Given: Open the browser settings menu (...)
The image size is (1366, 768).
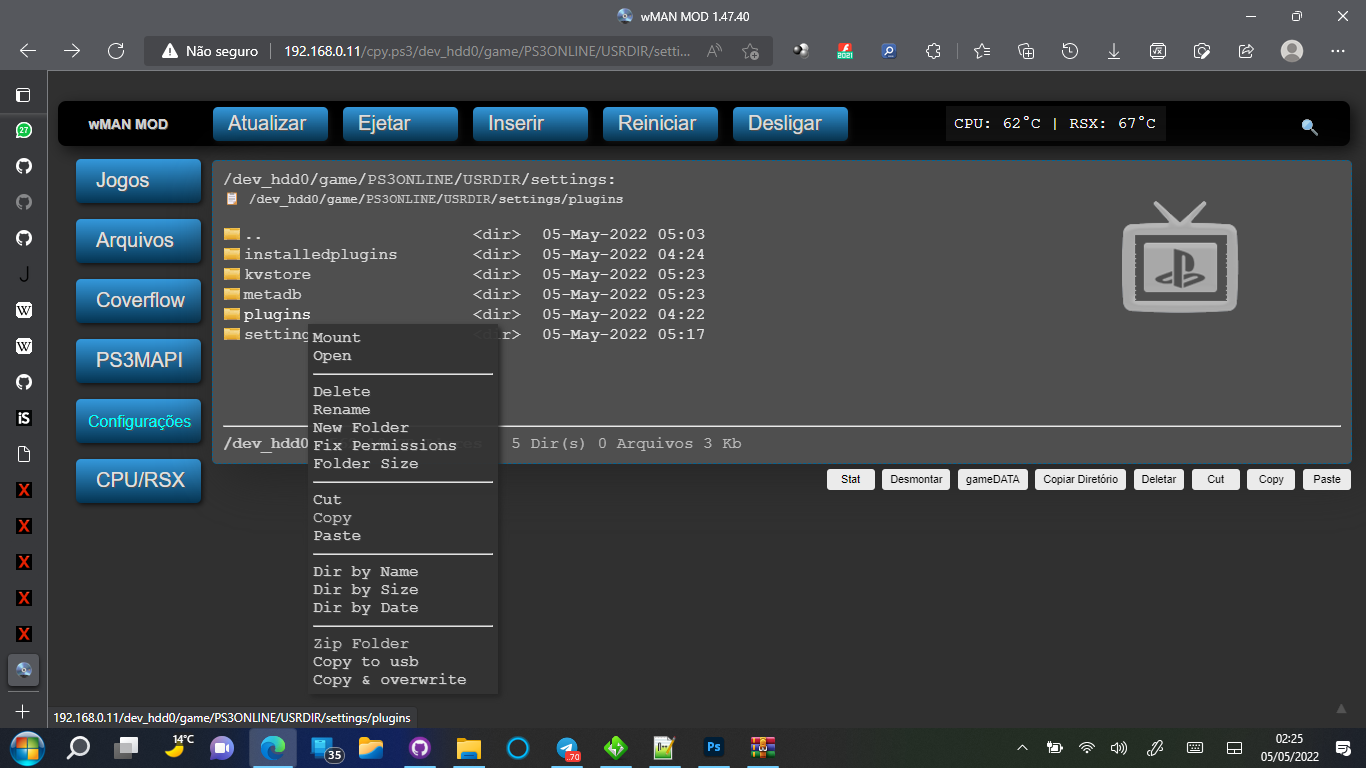Looking at the screenshot, I should pyautogui.click(x=1337, y=50).
